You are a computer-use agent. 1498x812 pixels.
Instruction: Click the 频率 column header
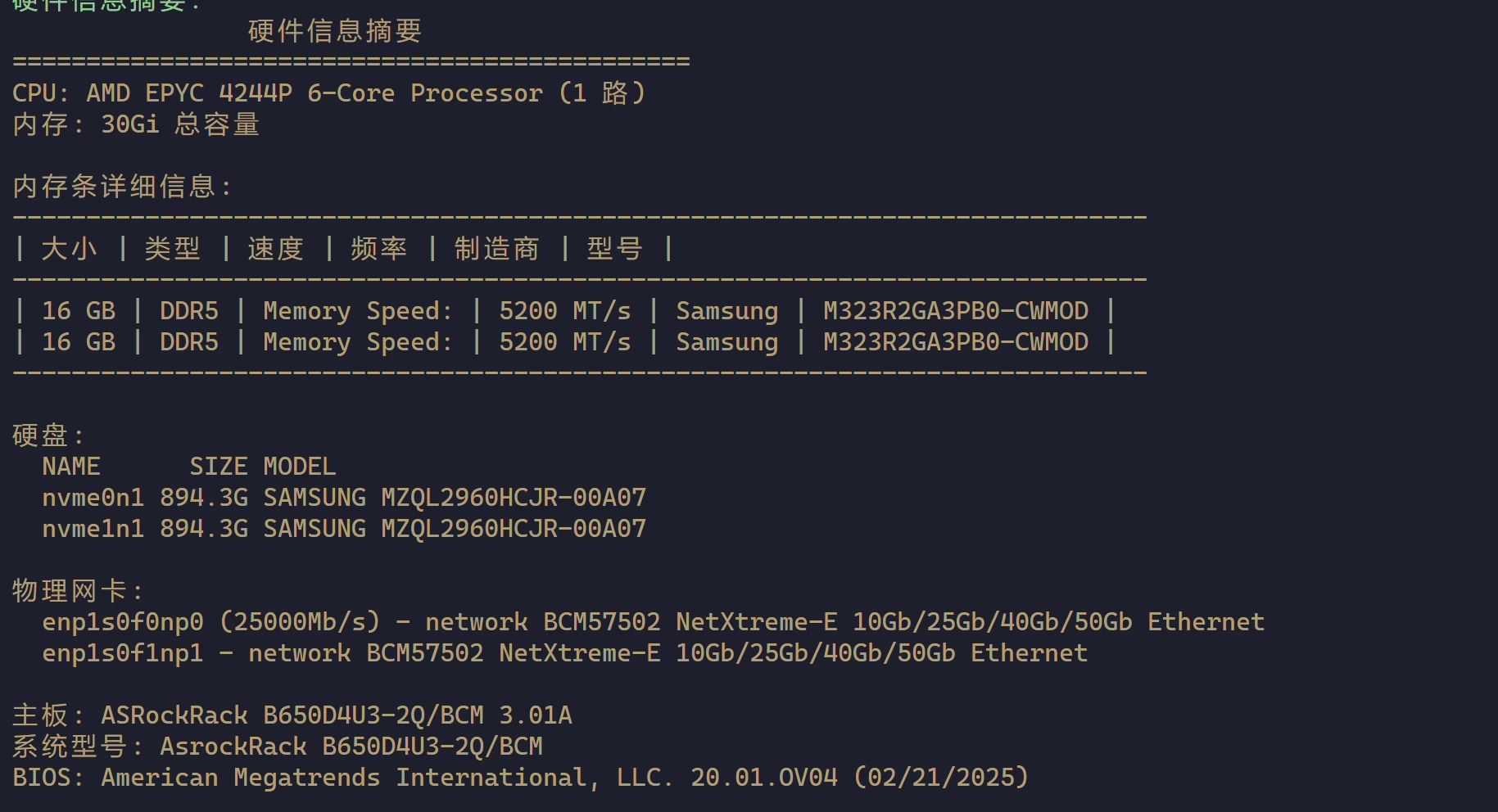coord(379,249)
